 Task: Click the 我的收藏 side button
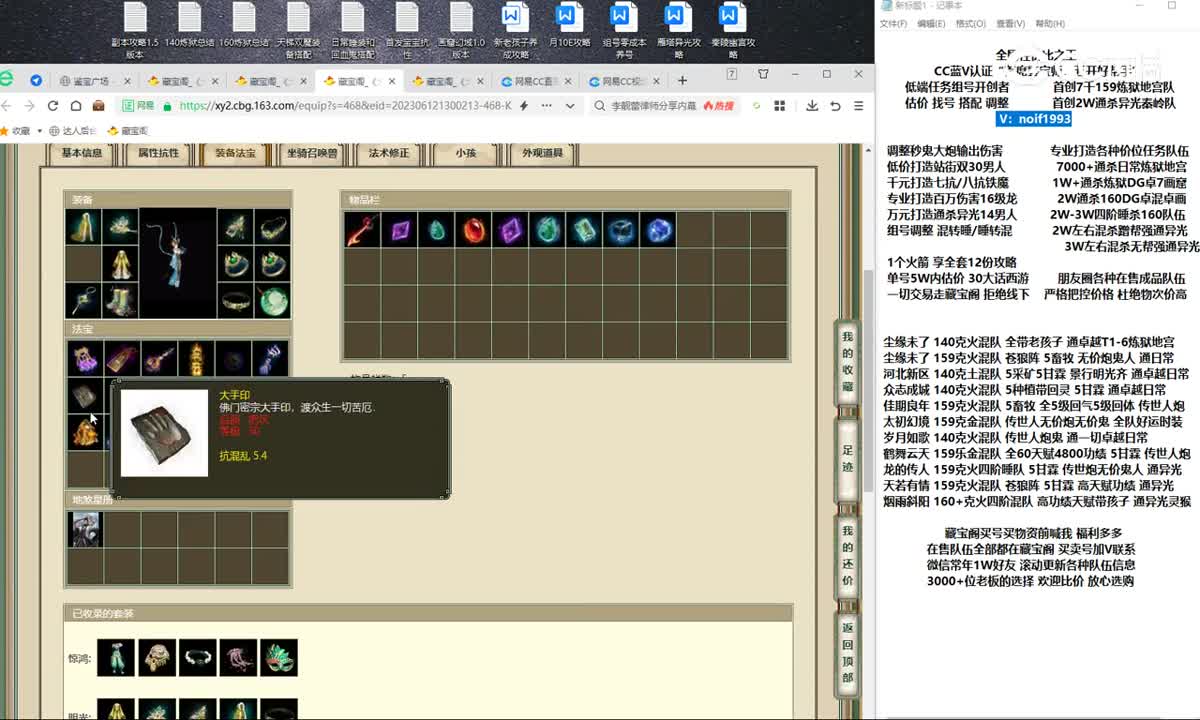click(847, 362)
